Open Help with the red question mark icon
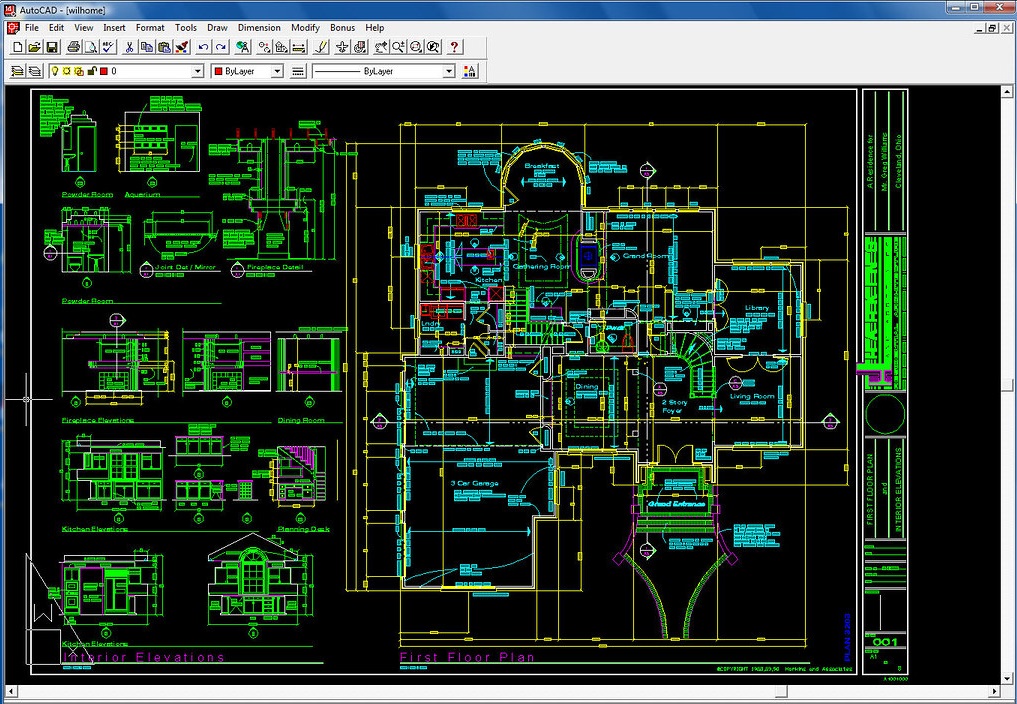Screen dimensions: 1017x704 pos(454,47)
